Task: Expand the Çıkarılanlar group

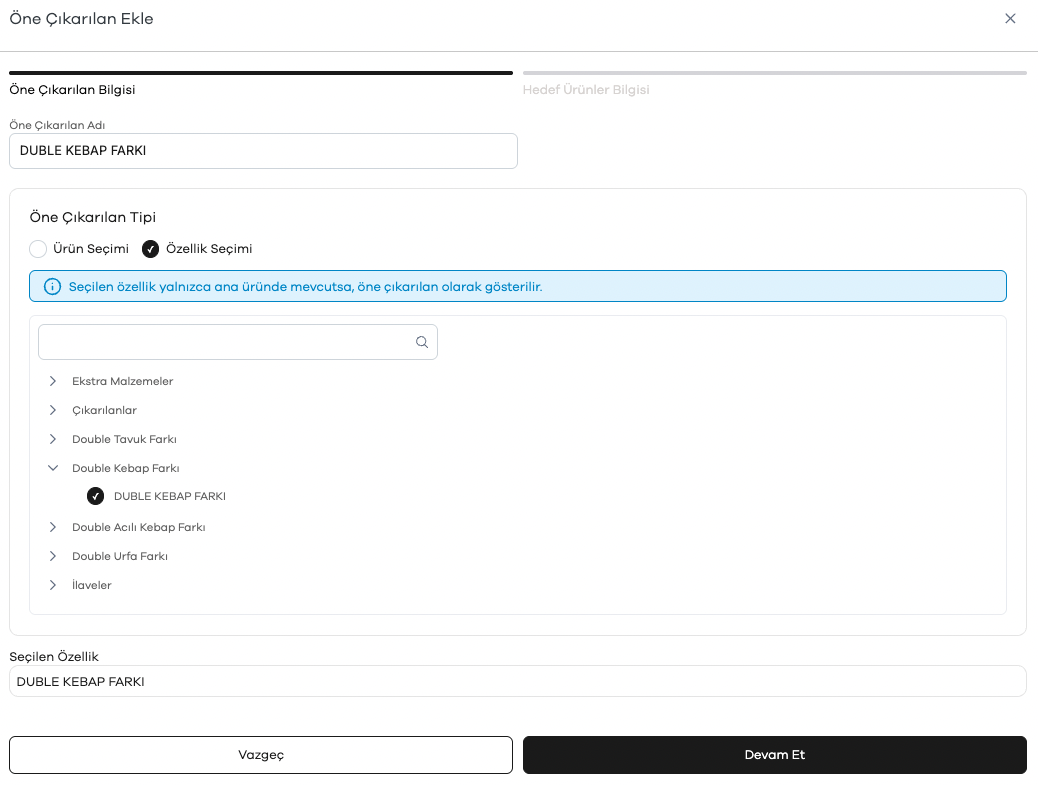Action: [53, 410]
